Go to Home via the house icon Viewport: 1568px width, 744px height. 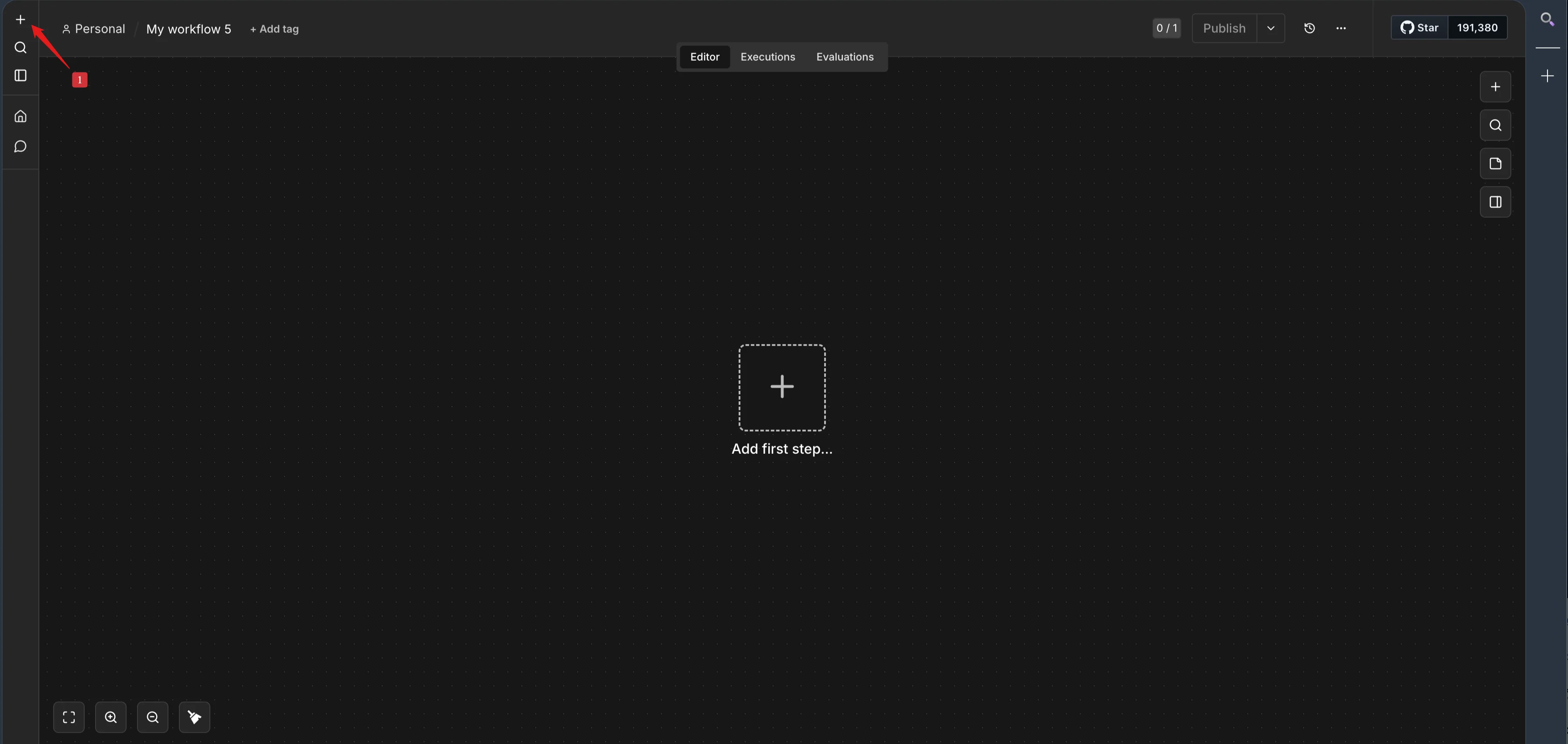(20, 116)
